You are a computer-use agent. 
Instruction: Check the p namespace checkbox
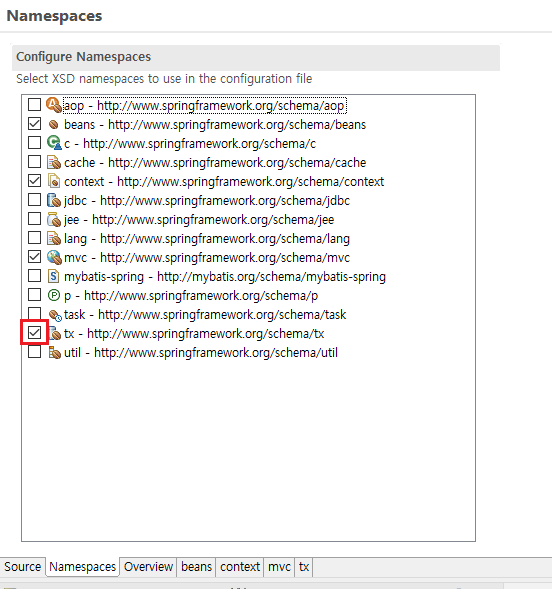pyautogui.click(x=35, y=295)
